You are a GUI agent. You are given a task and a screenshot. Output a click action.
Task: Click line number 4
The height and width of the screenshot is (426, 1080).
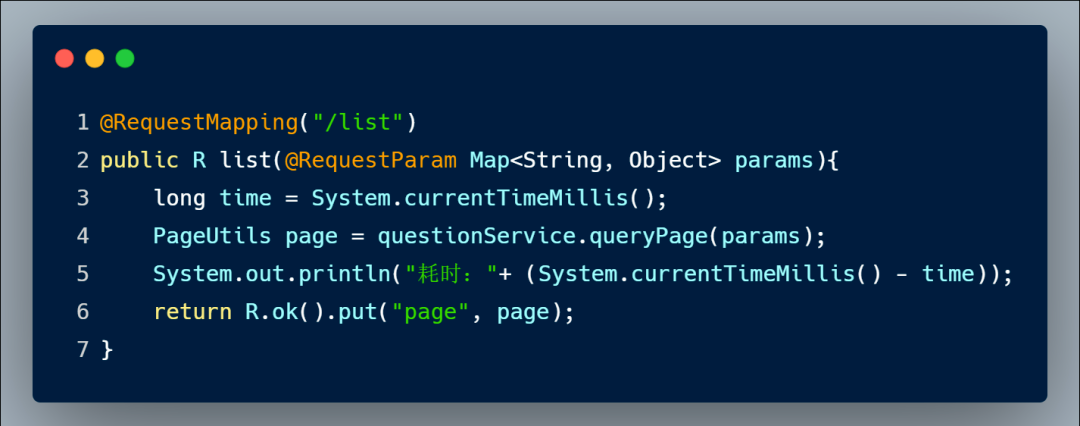pyautogui.click(x=83, y=236)
